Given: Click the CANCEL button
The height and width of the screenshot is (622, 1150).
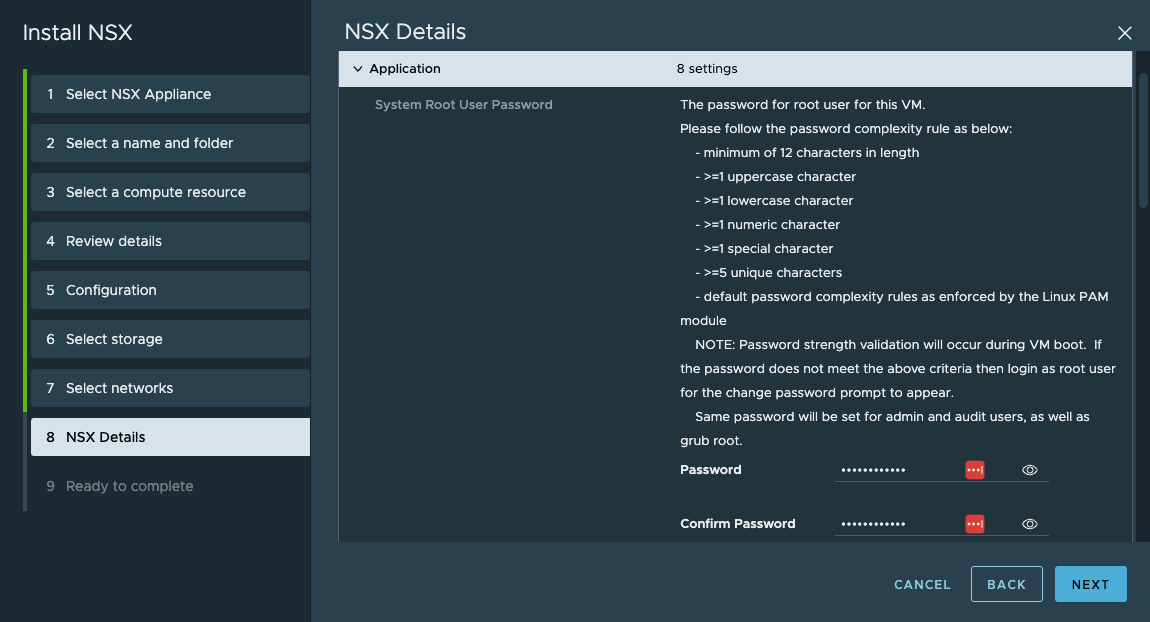Looking at the screenshot, I should point(922,585).
